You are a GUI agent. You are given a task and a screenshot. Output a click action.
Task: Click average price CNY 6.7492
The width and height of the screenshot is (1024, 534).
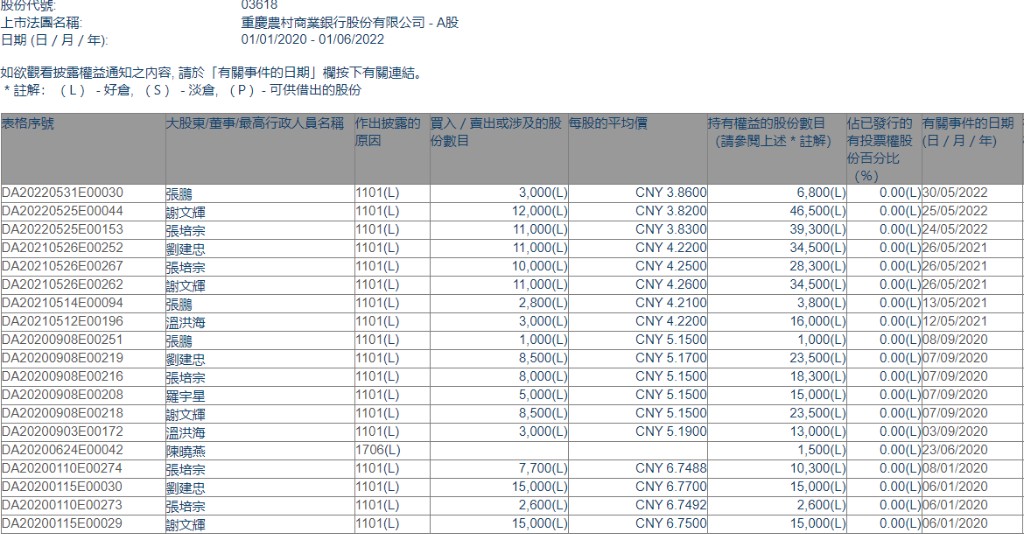[671, 505]
